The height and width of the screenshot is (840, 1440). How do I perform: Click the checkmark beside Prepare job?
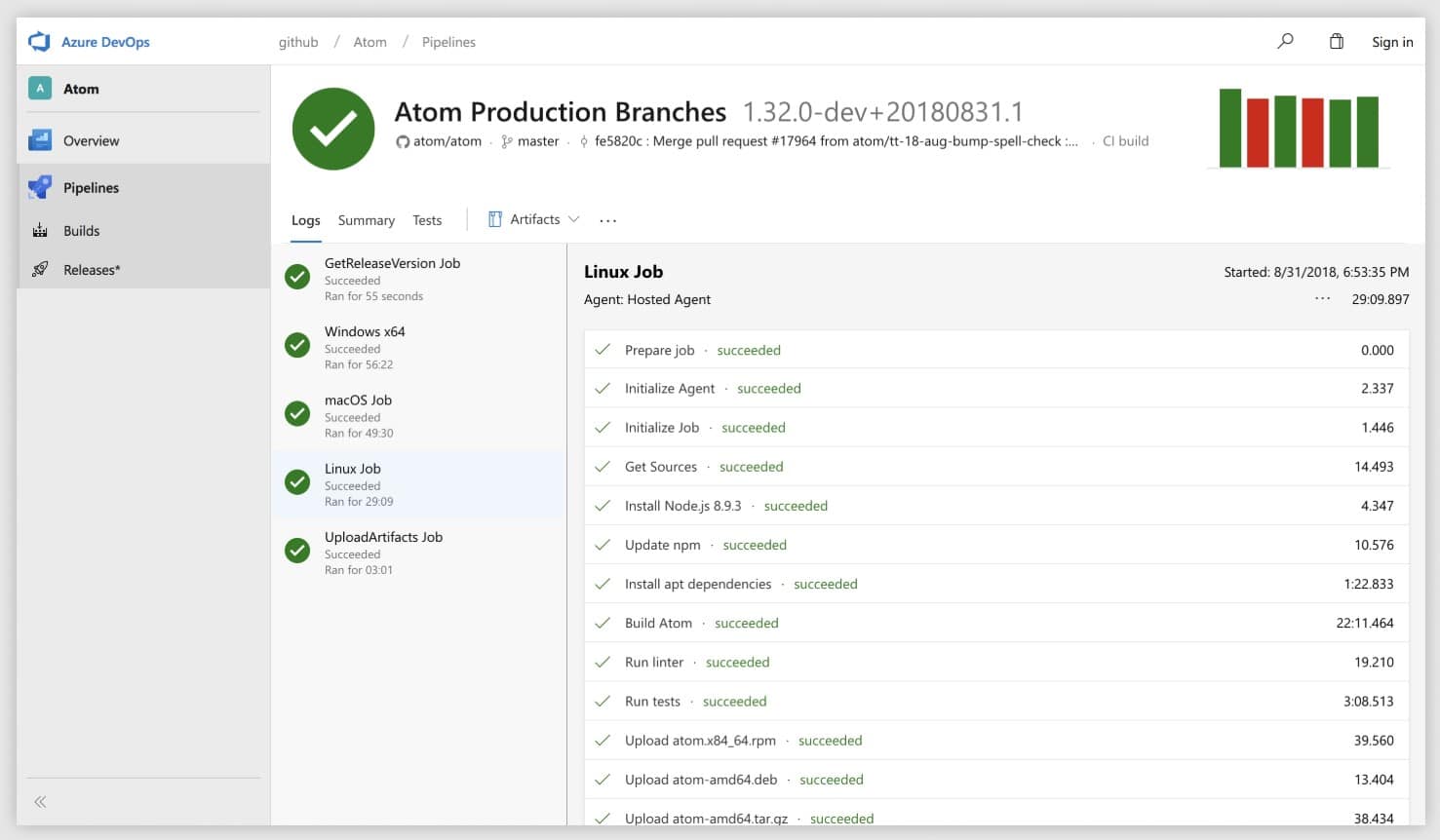point(603,349)
